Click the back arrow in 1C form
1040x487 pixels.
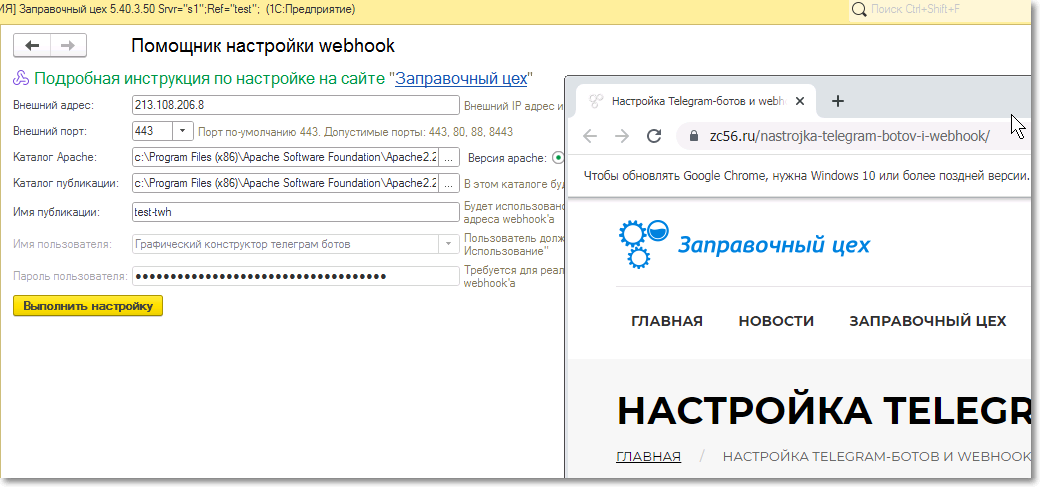(32, 46)
